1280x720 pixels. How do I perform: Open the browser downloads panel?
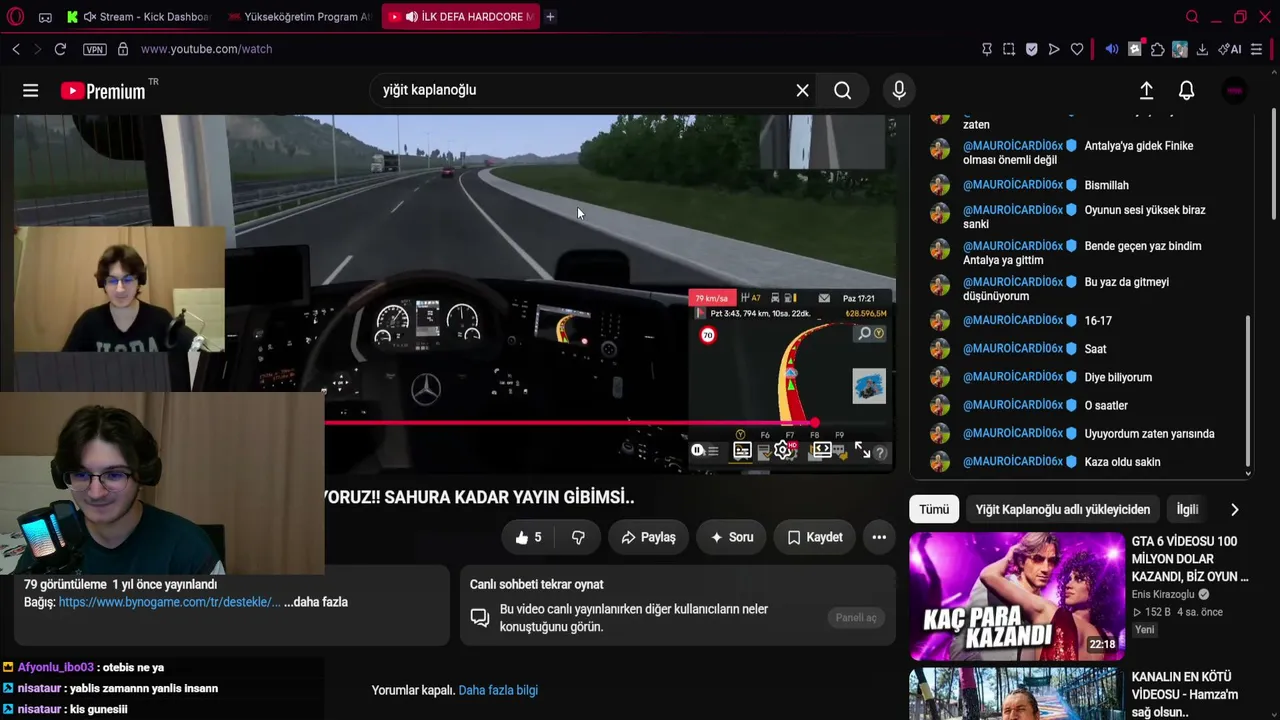1202,49
